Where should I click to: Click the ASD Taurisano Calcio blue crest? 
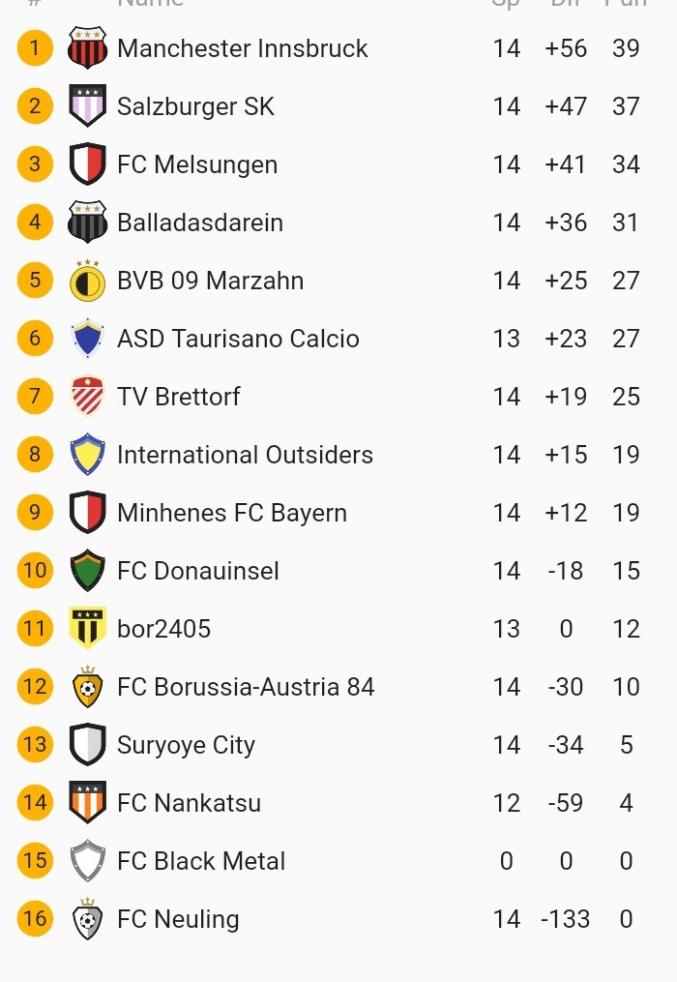click(x=88, y=339)
